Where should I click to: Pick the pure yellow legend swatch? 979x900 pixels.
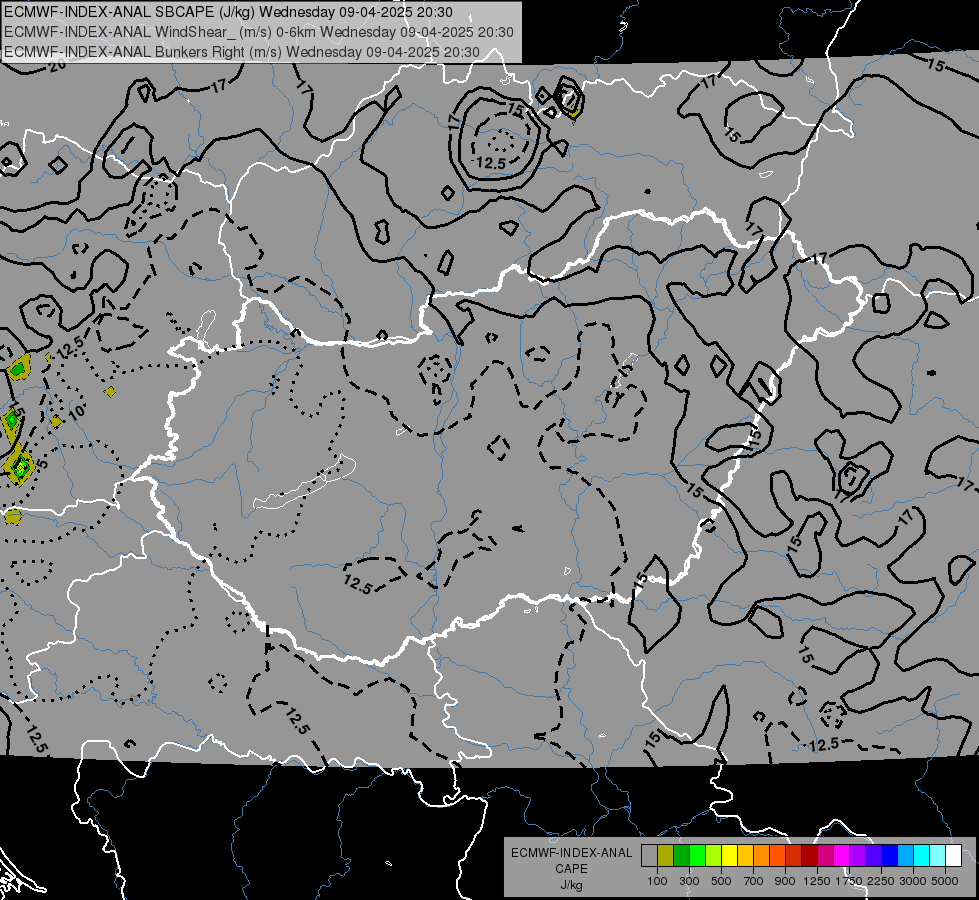pyautogui.click(x=729, y=855)
